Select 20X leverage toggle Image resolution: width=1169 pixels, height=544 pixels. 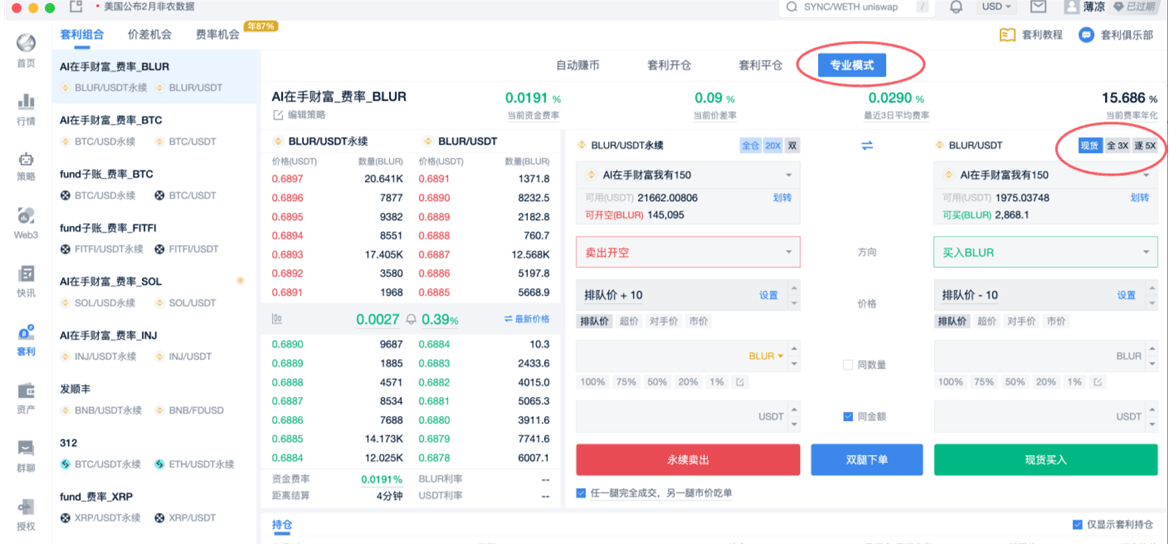click(x=772, y=145)
